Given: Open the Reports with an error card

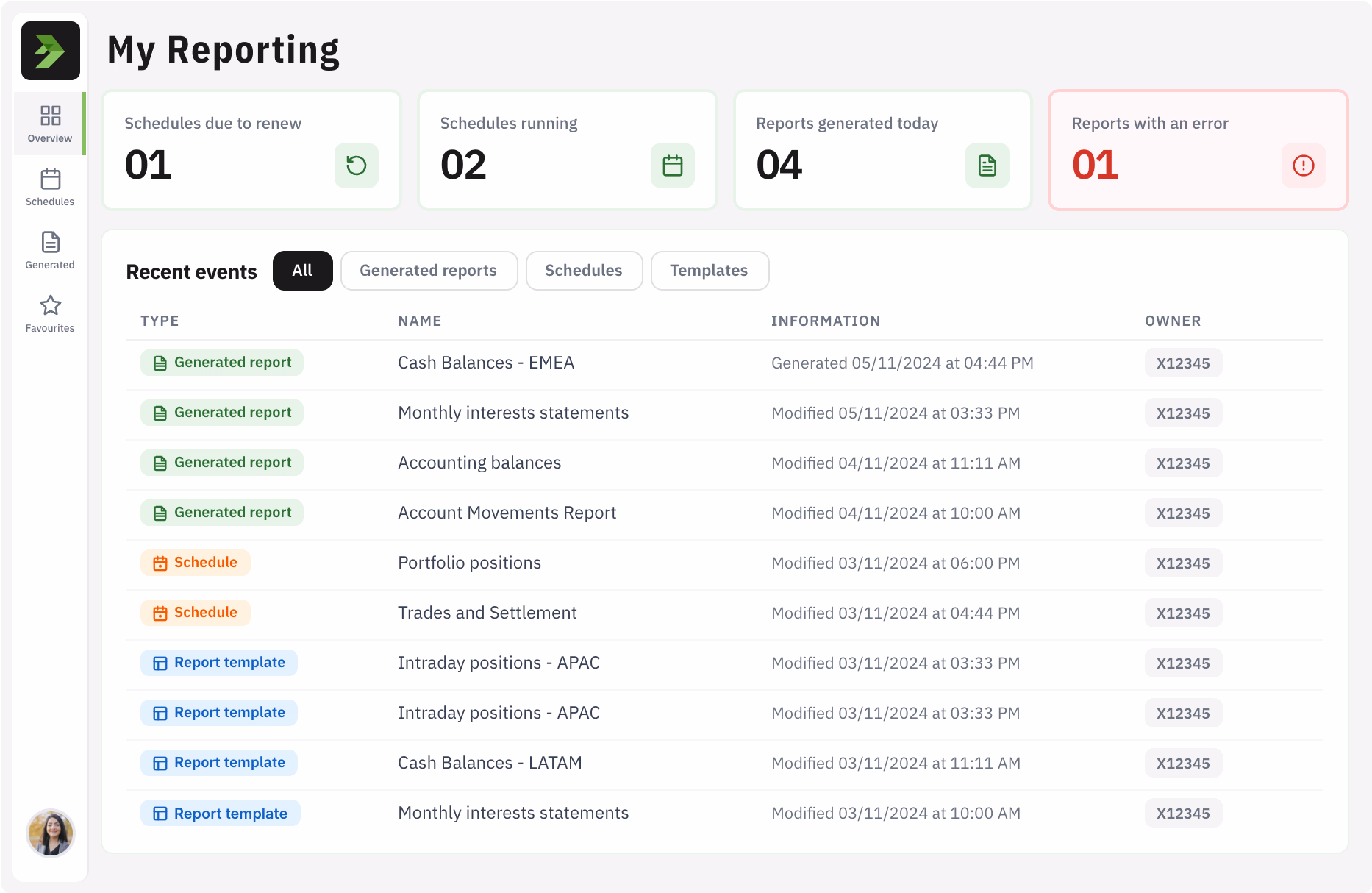Looking at the screenshot, I should pos(1198,150).
